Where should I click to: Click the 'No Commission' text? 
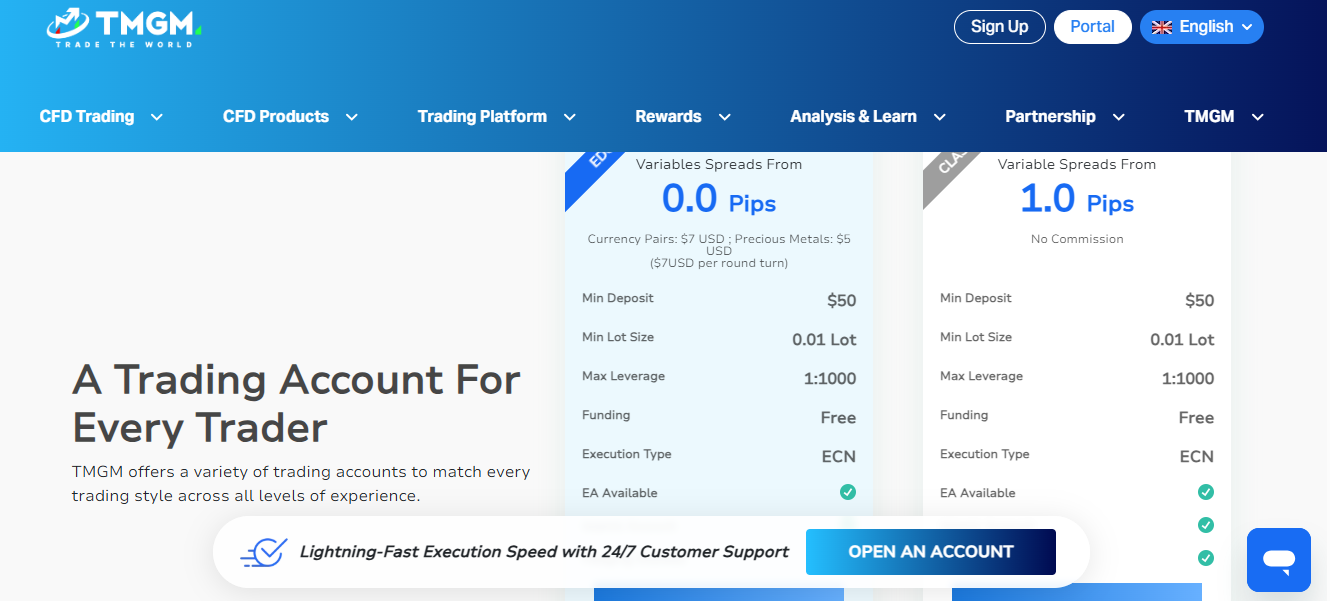[1077, 239]
